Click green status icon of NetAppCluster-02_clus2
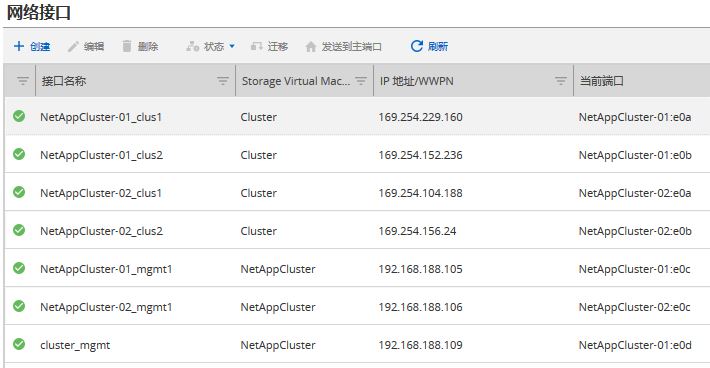The height and width of the screenshot is (368, 710). pyautogui.click(x=19, y=230)
